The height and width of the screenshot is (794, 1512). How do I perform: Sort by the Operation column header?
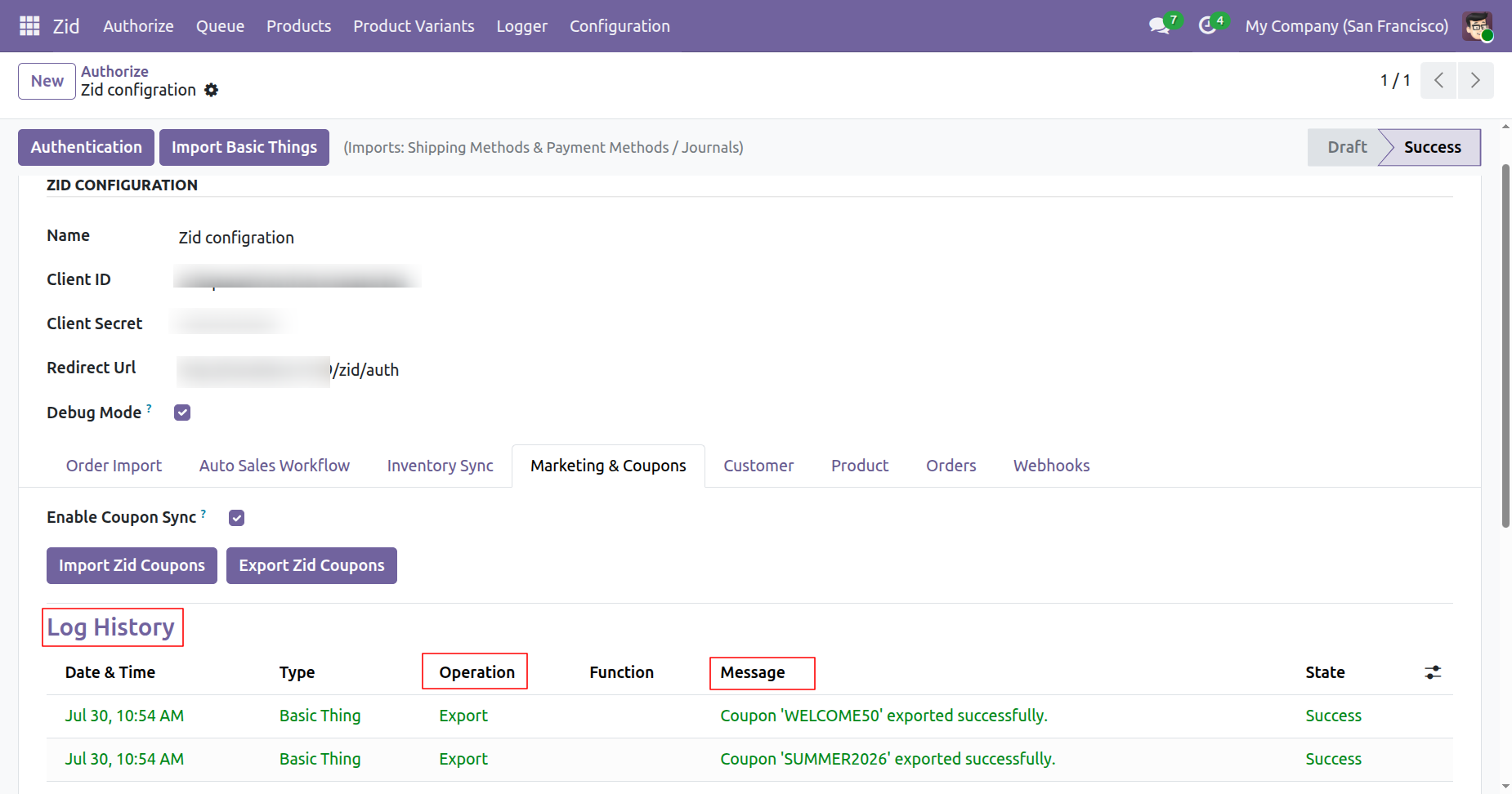coord(476,672)
